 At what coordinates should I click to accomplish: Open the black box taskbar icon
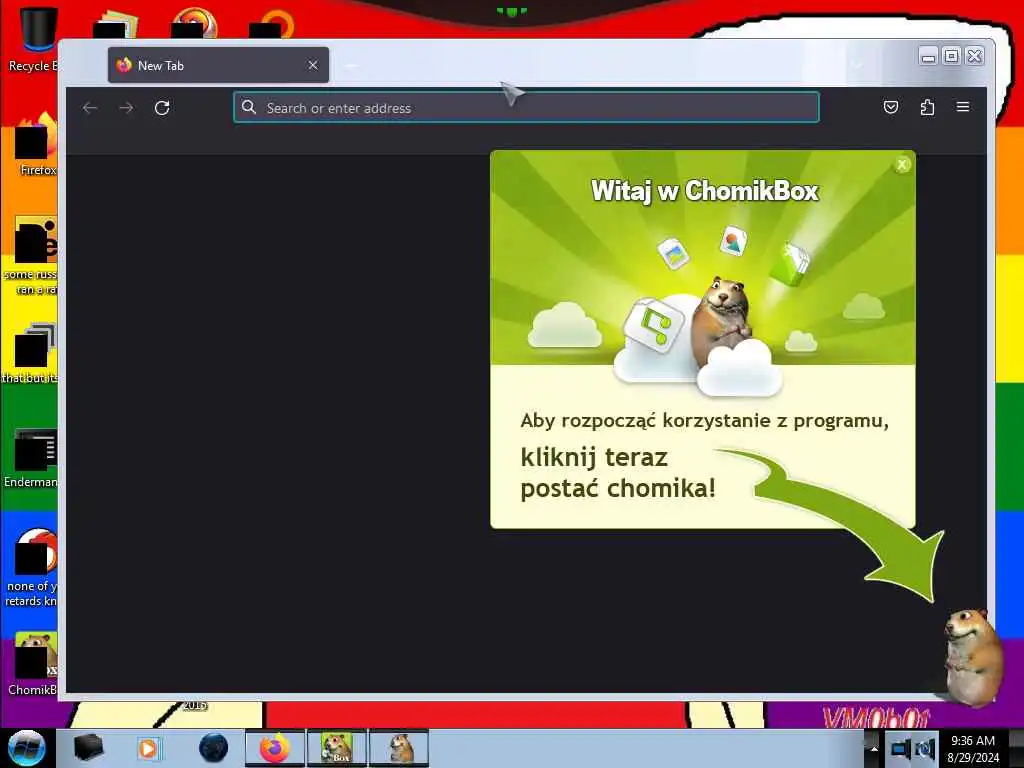click(88, 748)
